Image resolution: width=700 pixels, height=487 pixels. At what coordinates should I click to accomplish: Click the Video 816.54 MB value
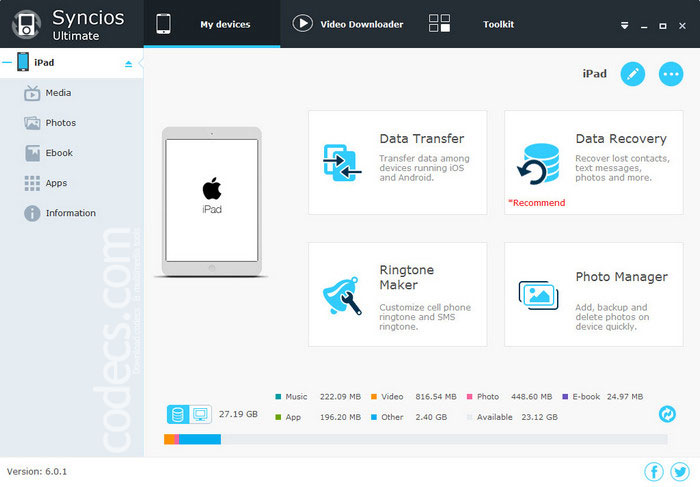point(436,396)
